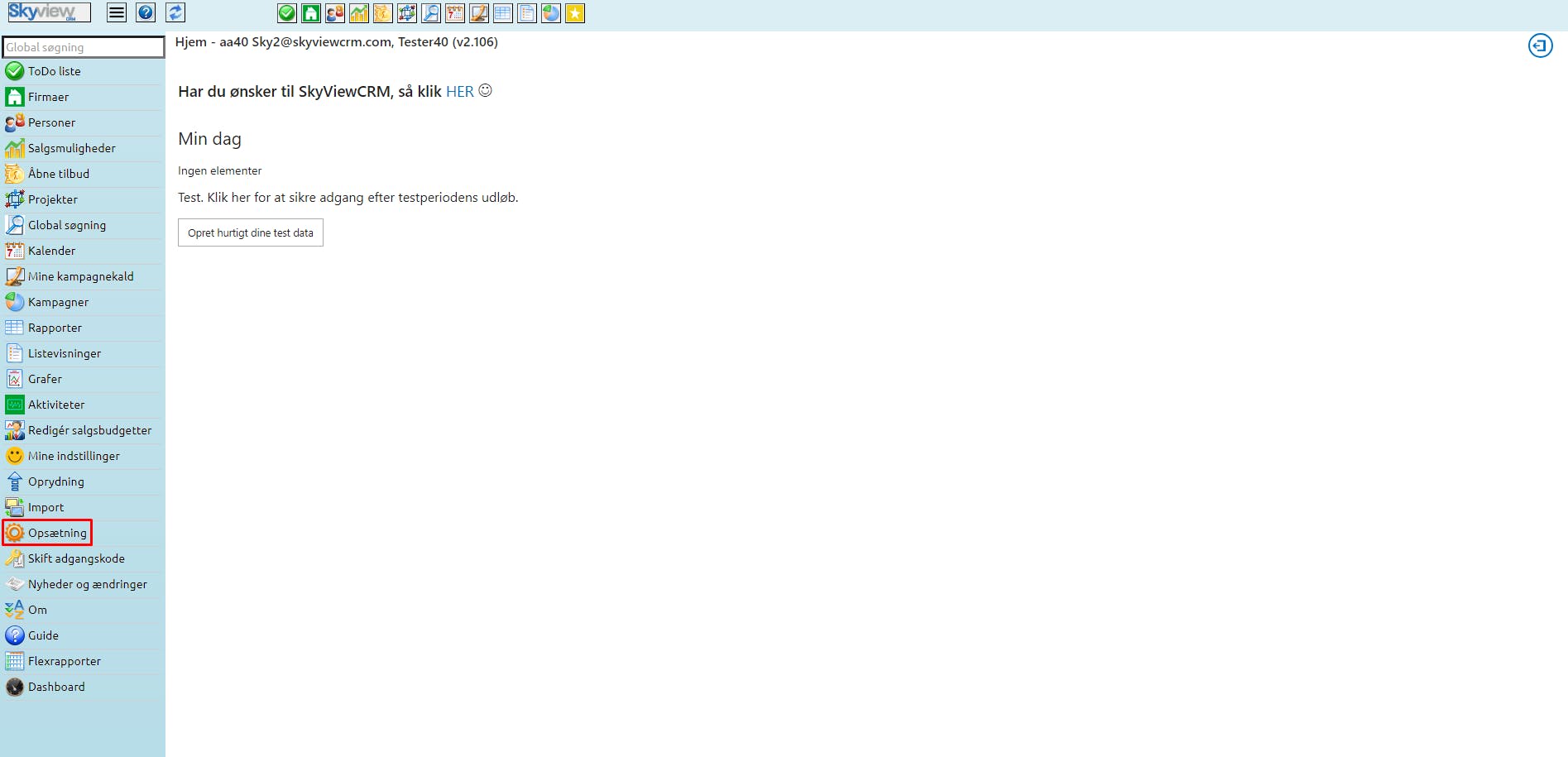Viewport: 1568px width, 757px height.
Task: Open Aktiviteter in the sidebar
Action: pyautogui.click(x=83, y=405)
